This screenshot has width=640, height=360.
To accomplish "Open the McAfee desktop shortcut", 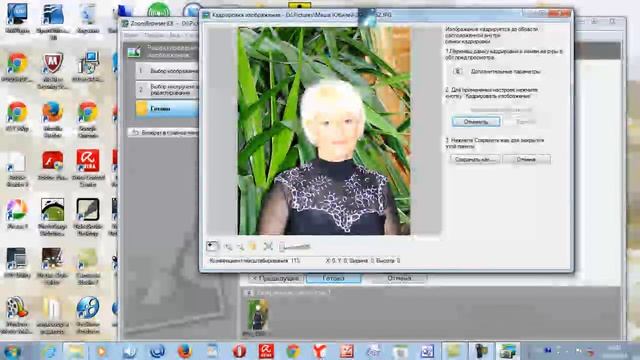I will 53,70.
